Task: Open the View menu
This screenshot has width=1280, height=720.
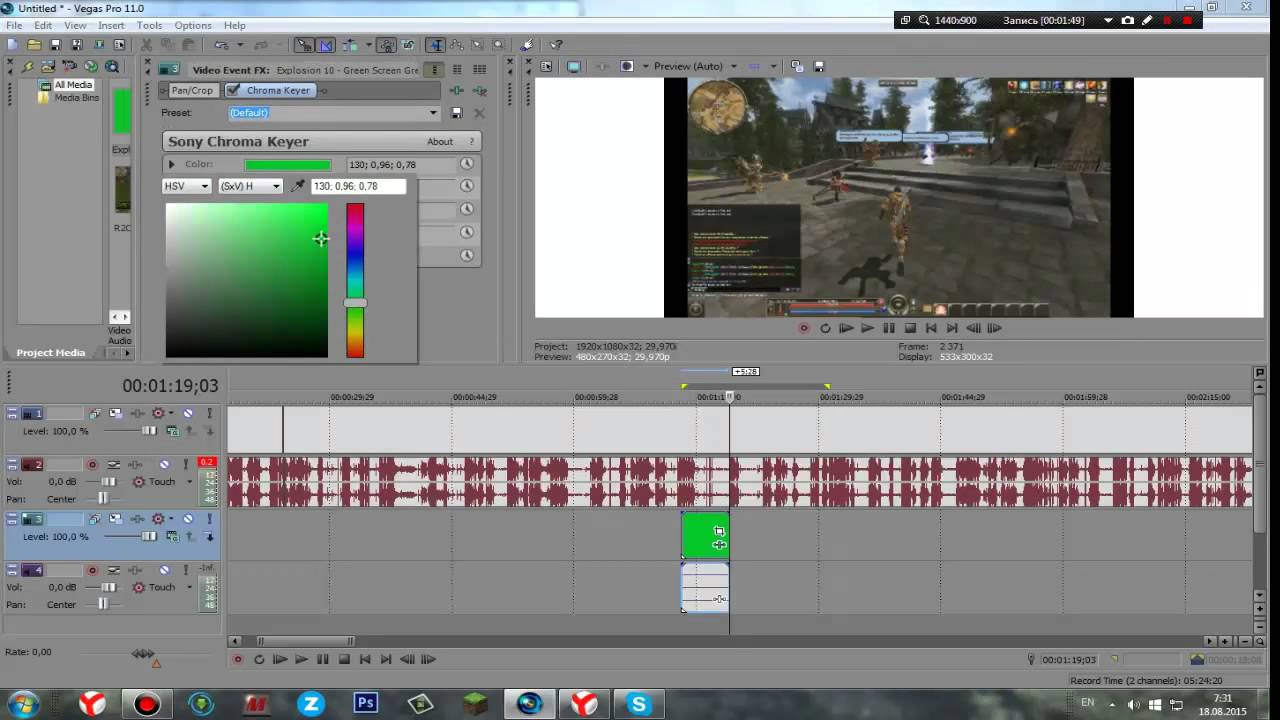Action: (x=75, y=25)
